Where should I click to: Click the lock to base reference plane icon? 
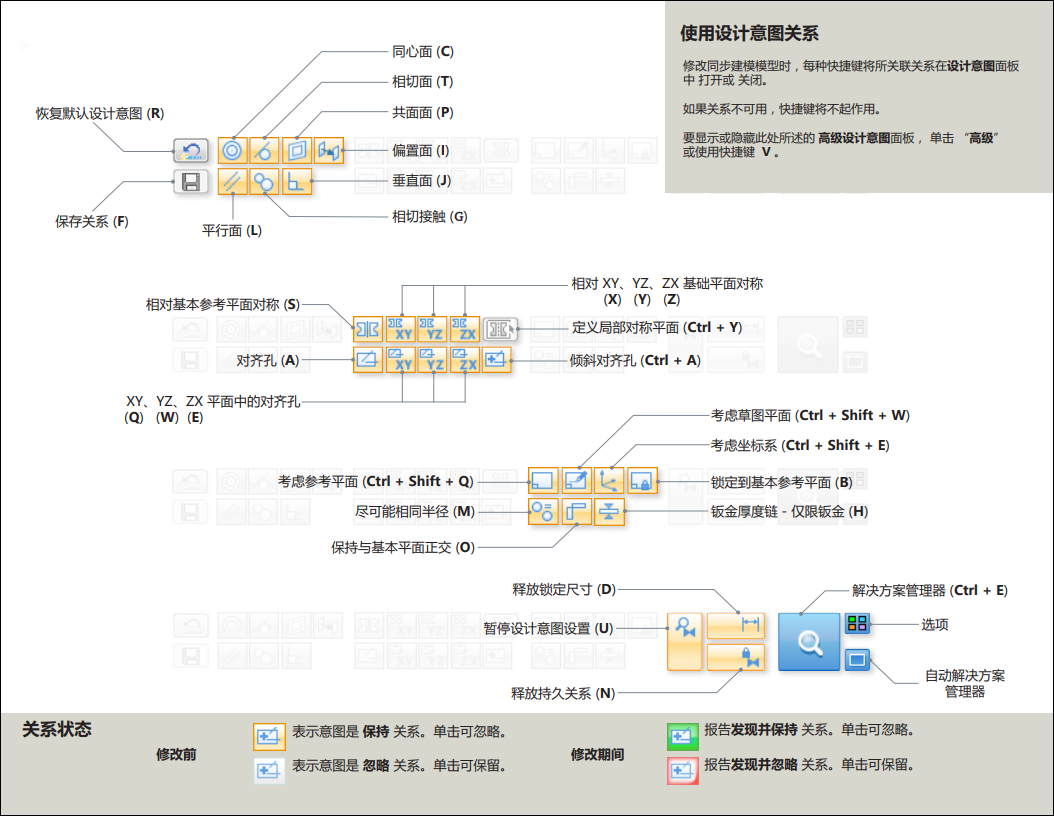(x=642, y=481)
